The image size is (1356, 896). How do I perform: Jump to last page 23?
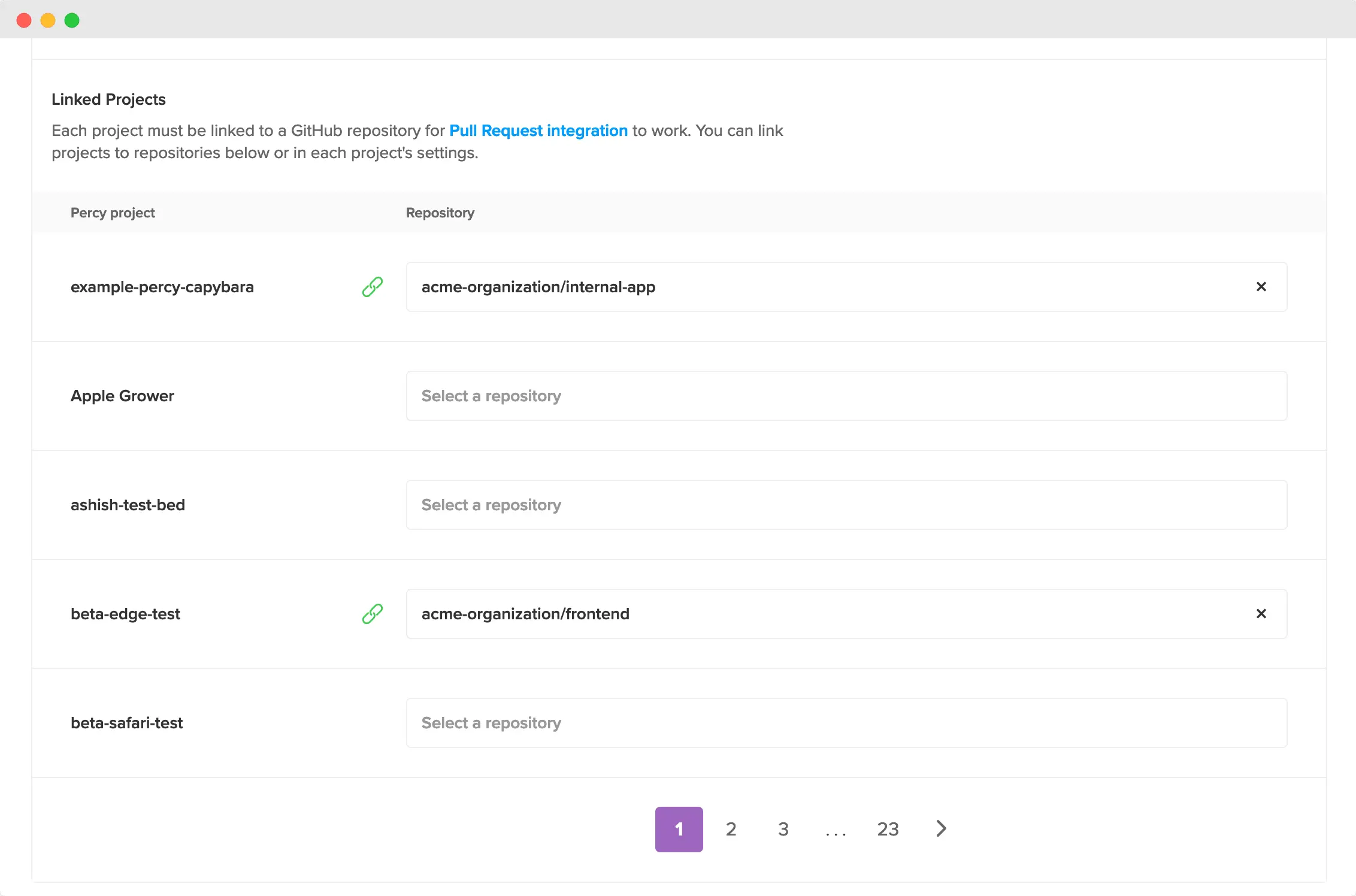click(x=888, y=829)
